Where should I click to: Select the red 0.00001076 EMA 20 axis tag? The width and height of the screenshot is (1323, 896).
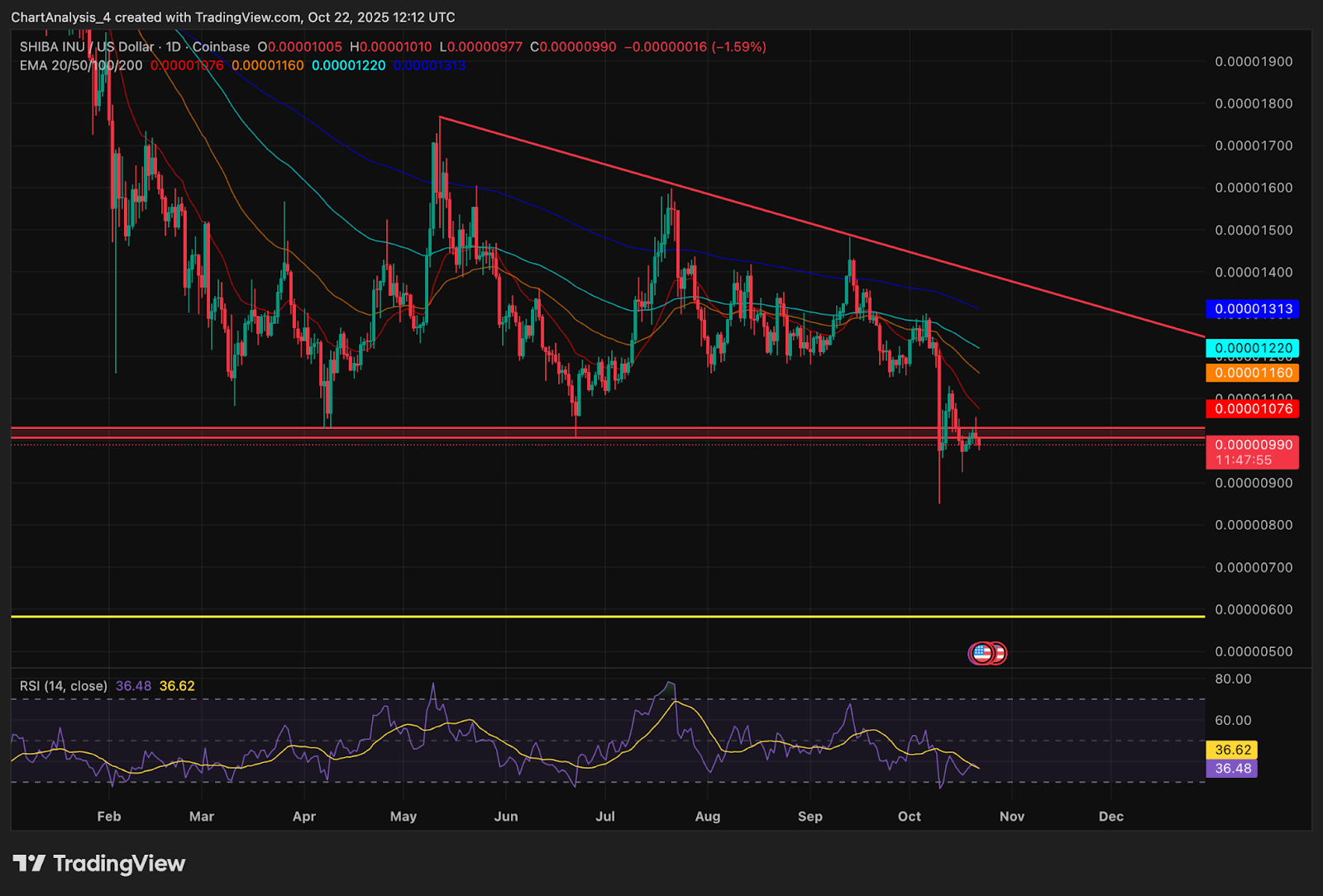[1252, 408]
